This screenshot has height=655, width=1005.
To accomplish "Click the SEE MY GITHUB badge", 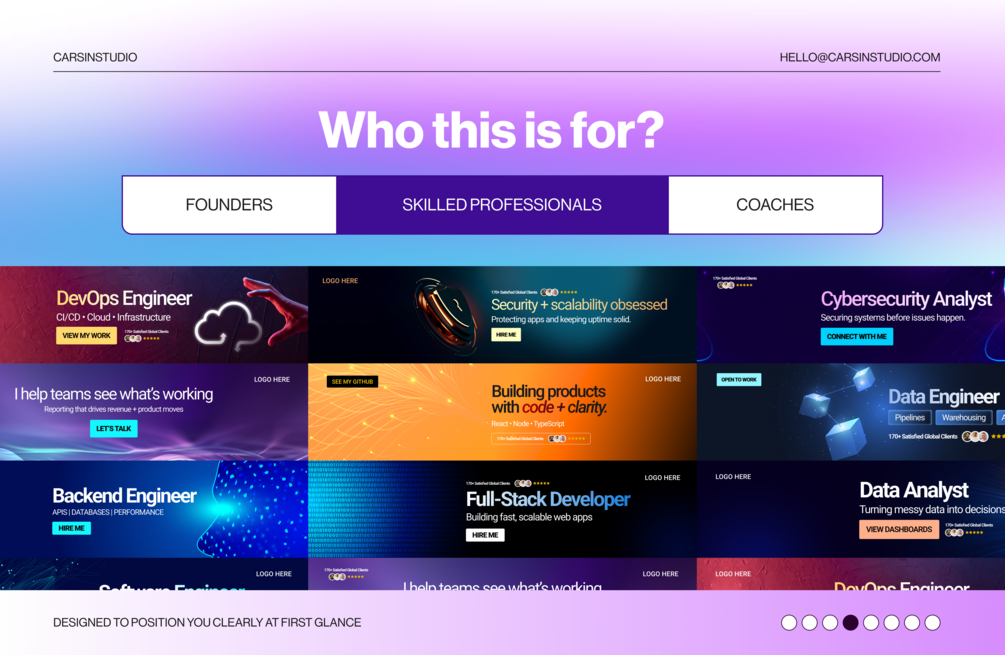I will point(353,381).
